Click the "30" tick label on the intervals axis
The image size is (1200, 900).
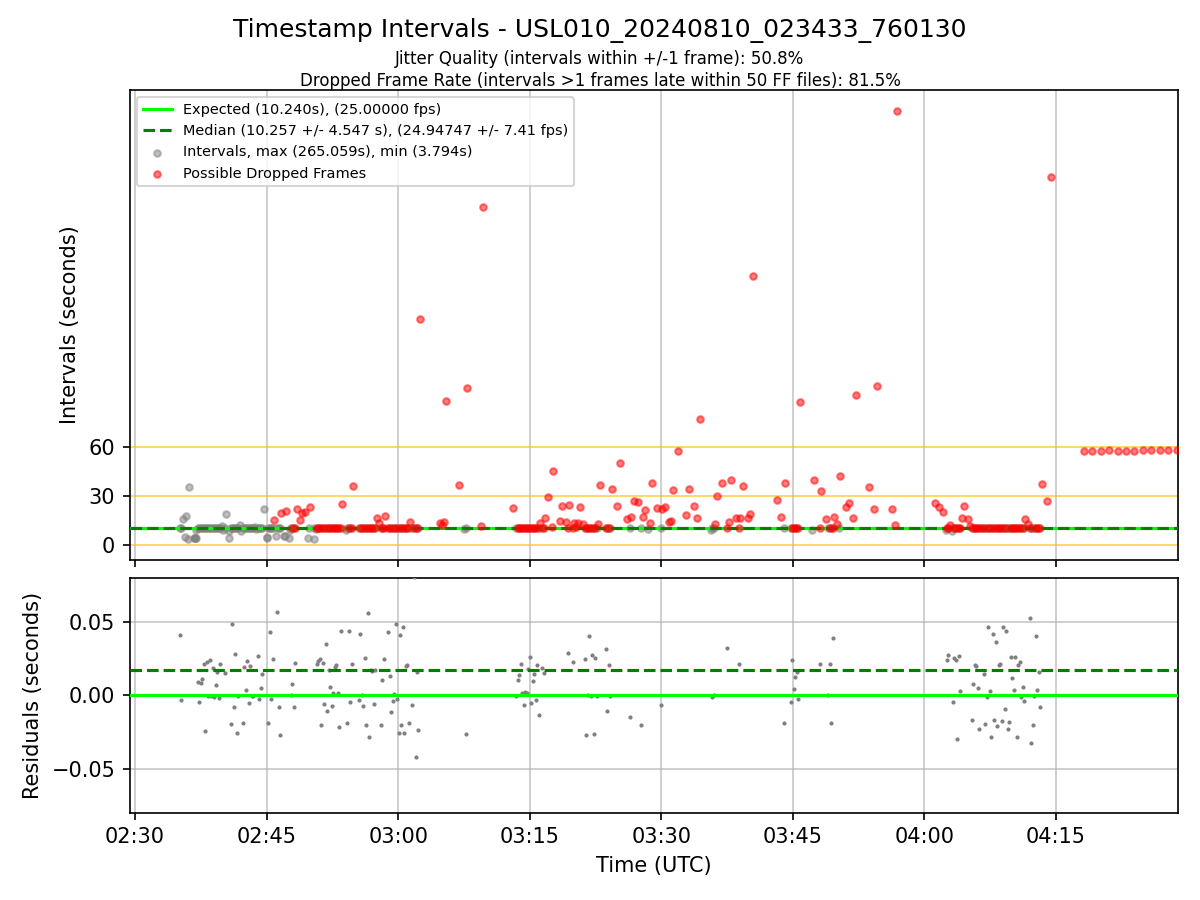[x=104, y=496]
